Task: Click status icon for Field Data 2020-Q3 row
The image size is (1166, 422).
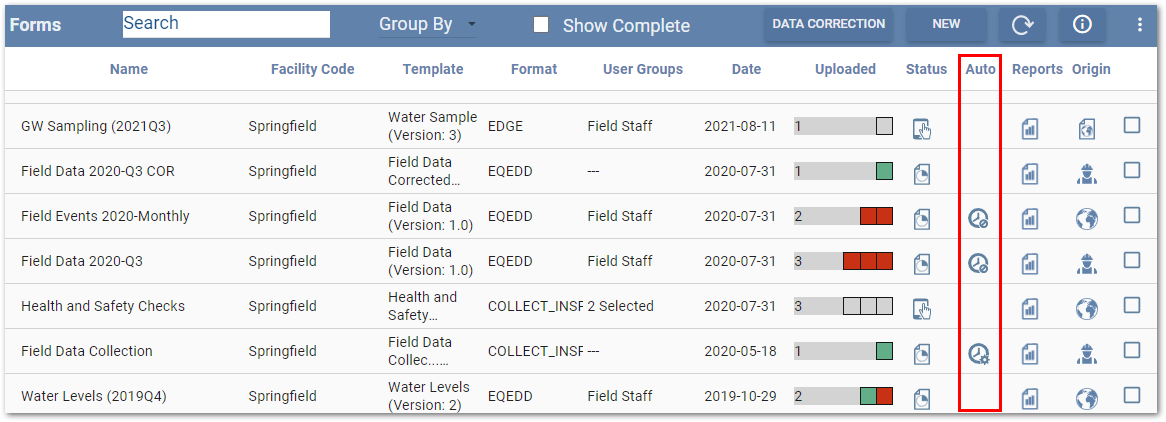Action: pos(922,263)
